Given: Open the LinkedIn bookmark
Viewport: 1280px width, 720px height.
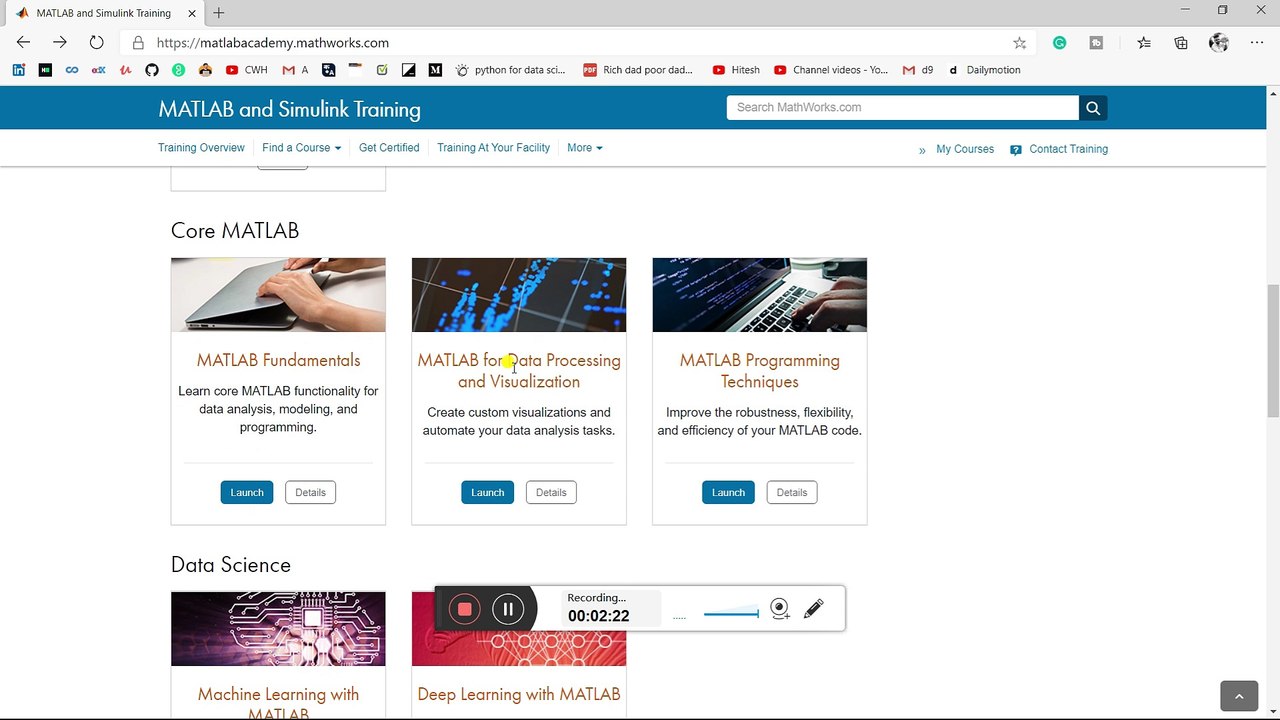Looking at the screenshot, I should [x=19, y=70].
